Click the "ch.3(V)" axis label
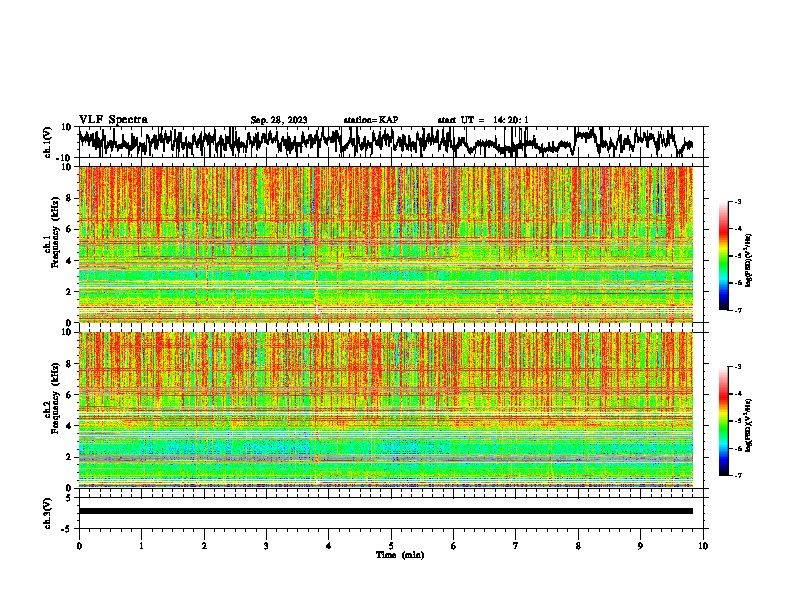 click(x=48, y=513)
